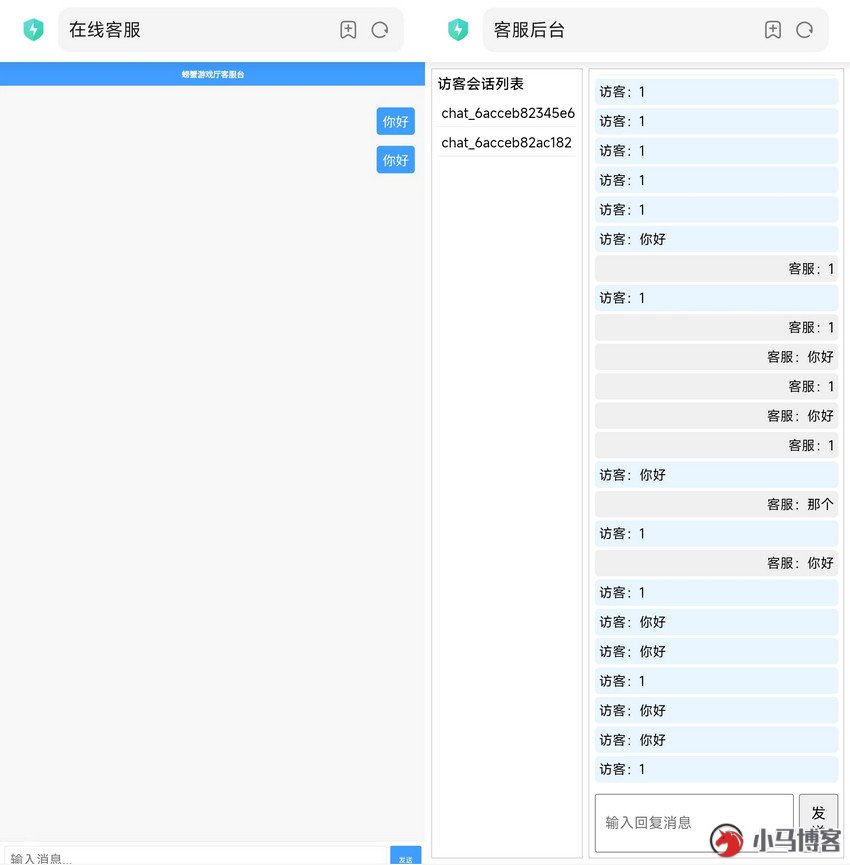
Task: Click the bookmark icon in 客服后台 address bar
Action: [x=773, y=30]
